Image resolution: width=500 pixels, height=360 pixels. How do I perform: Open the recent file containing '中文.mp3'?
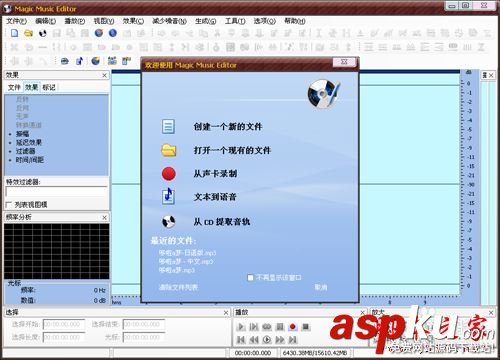click(x=186, y=261)
